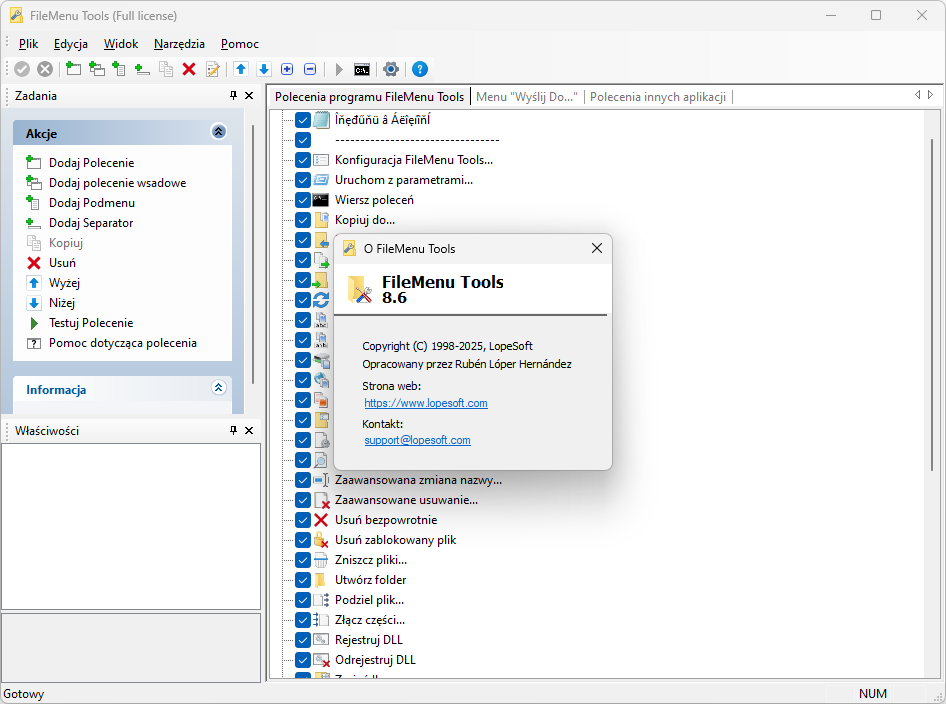This screenshot has height=704, width=946.
Task: Click the Cancel changes toolbar icon
Action: click(45, 69)
